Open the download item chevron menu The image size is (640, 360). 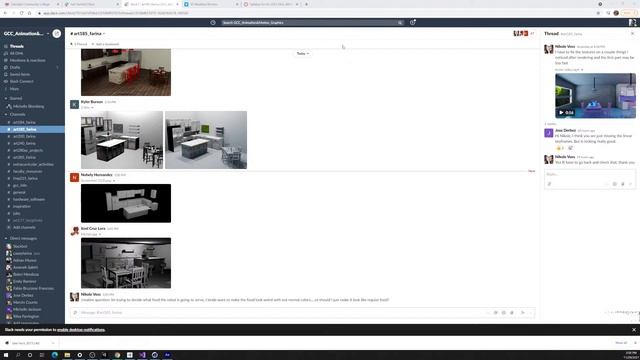pyautogui.click(x=53, y=343)
